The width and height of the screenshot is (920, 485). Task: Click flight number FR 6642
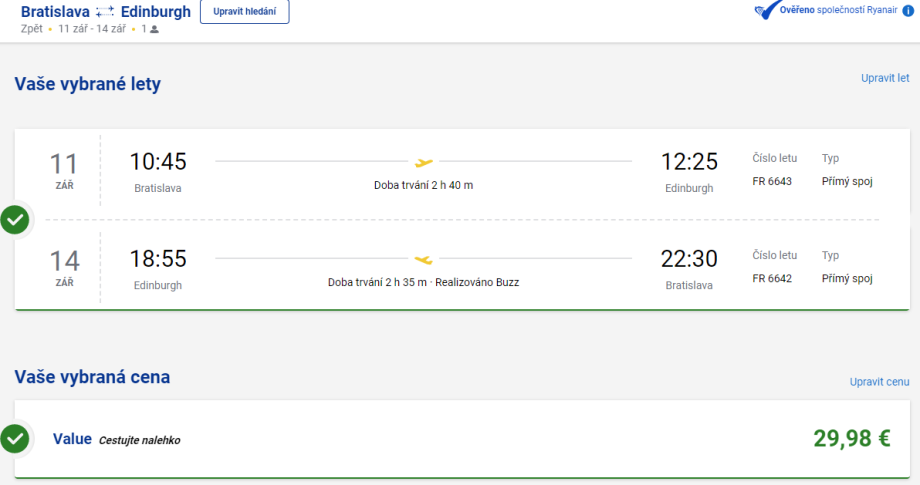point(772,278)
